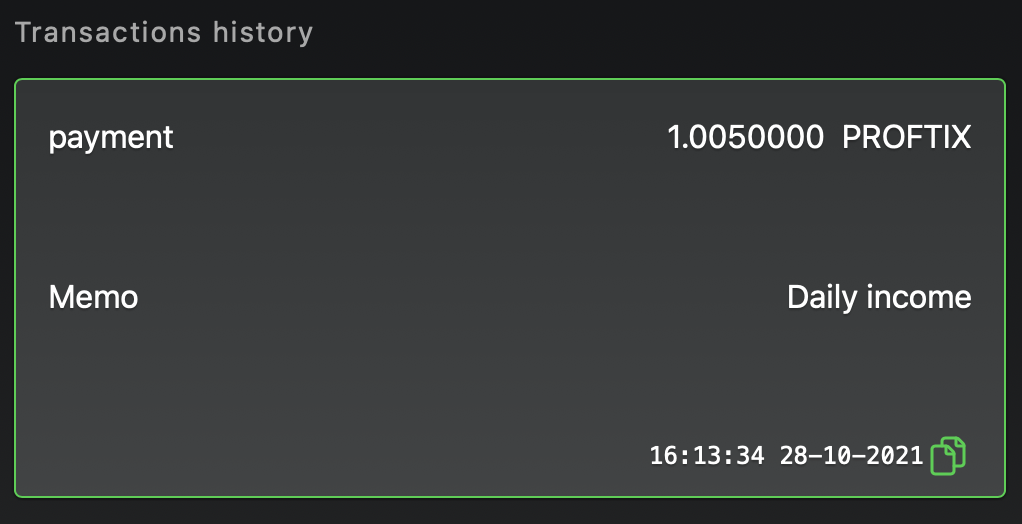1022x524 pixels.
Task: Copy the transaction details using the copy icon
Action: 948,456
